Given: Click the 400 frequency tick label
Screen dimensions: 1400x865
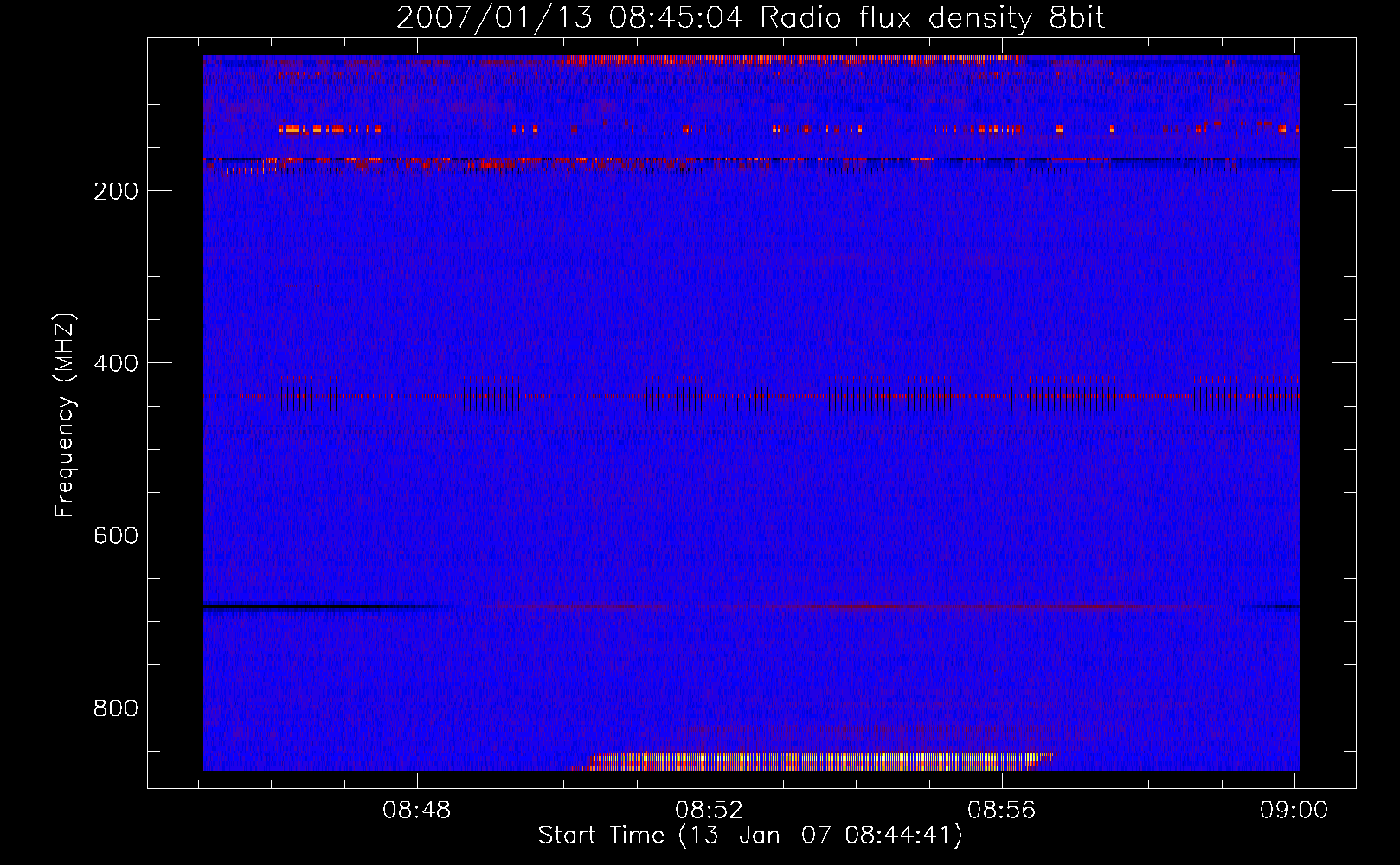Looking at the screenshot, I should [x=116, y=363].
